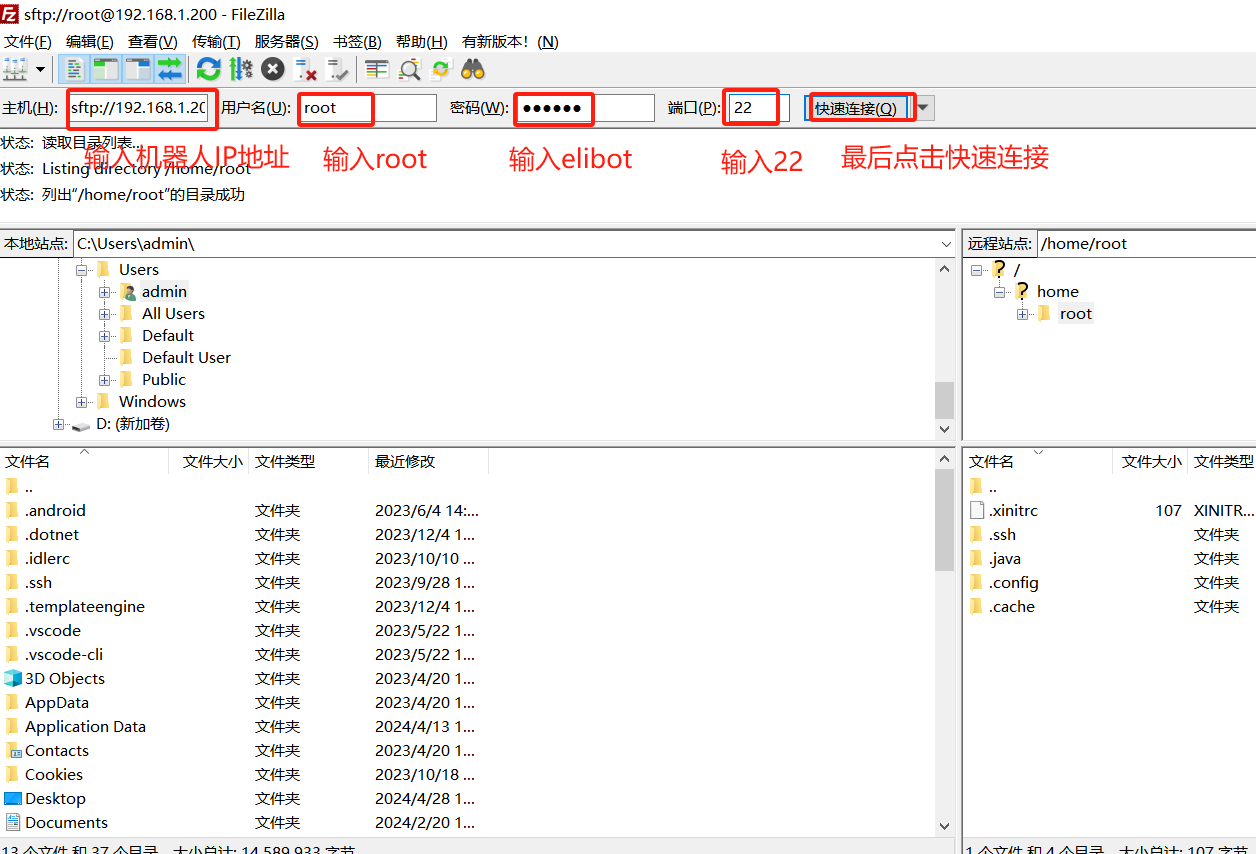The height and width of the screenshot is (854, 1256).
Task: Open the 服务器(S) menu
Action: tap(286, 41)
